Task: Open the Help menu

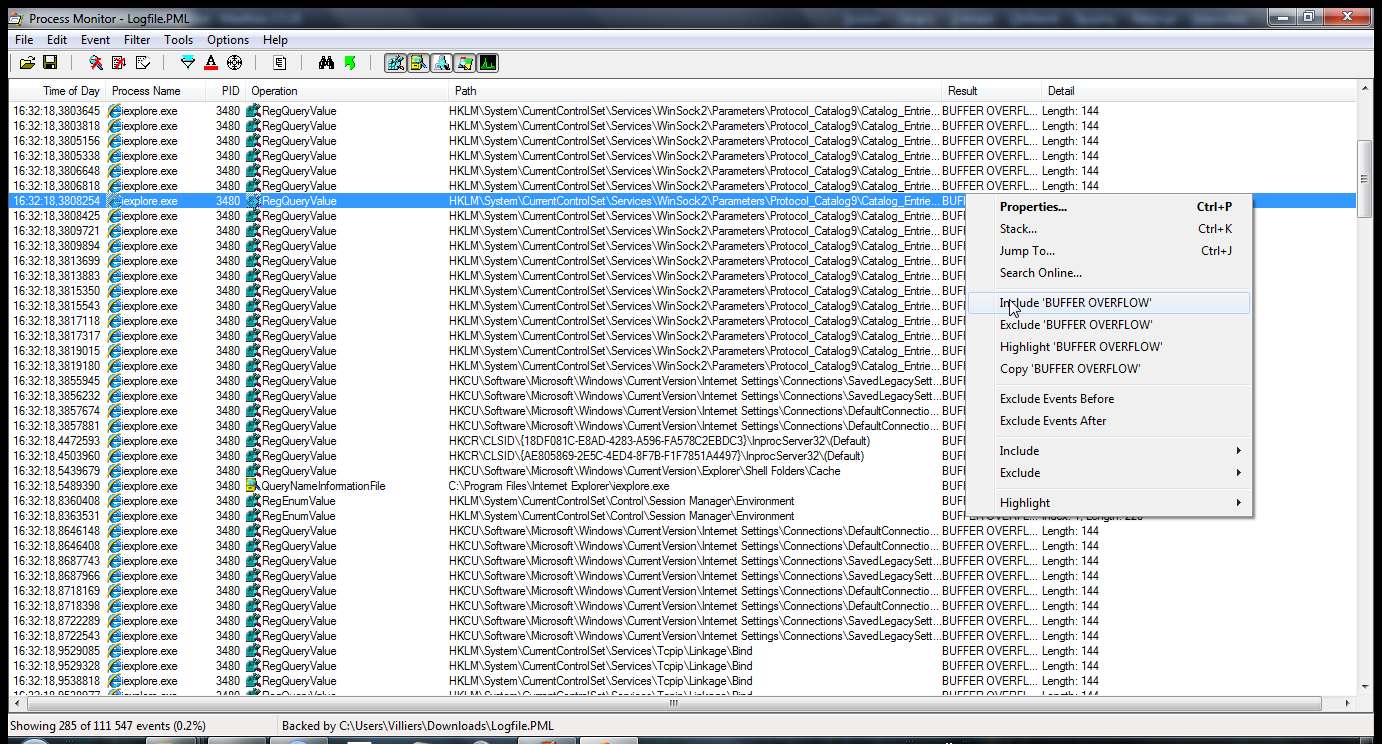Action: pos(275,40)
